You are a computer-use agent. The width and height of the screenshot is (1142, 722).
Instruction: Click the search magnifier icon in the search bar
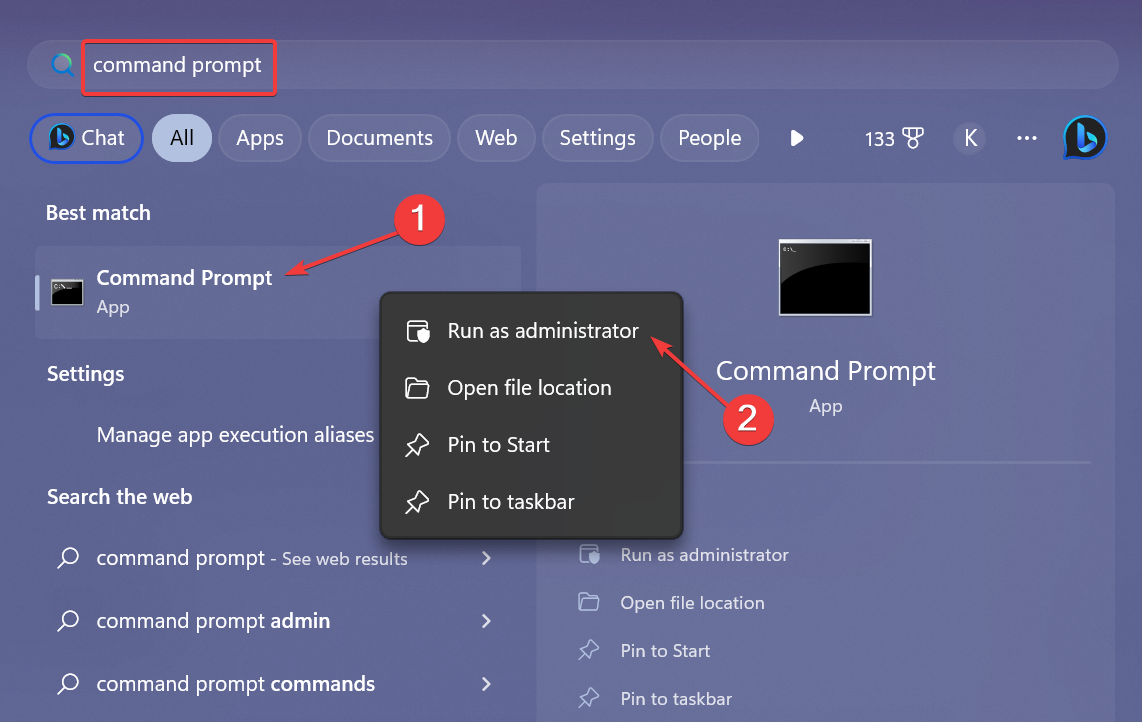click(63, 65)
